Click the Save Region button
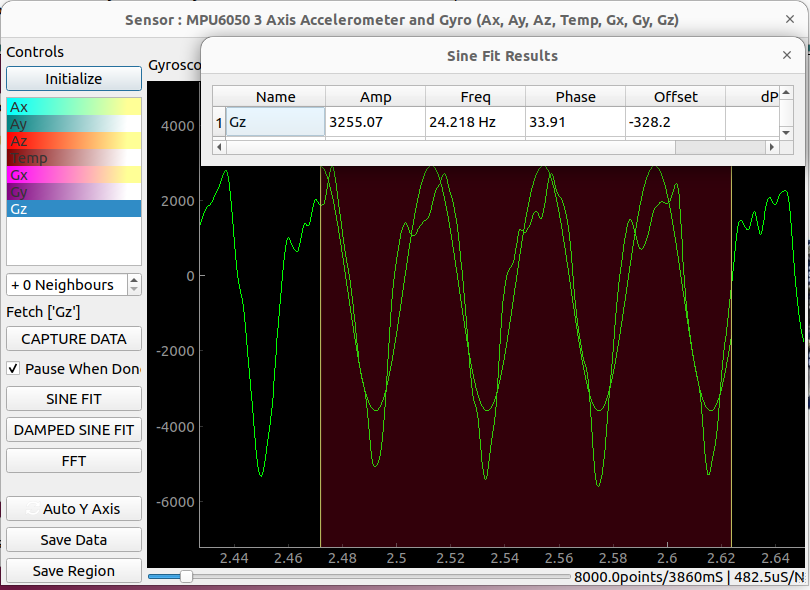The image size is (810, 590). pyautogui.click(x=74, y=571)
